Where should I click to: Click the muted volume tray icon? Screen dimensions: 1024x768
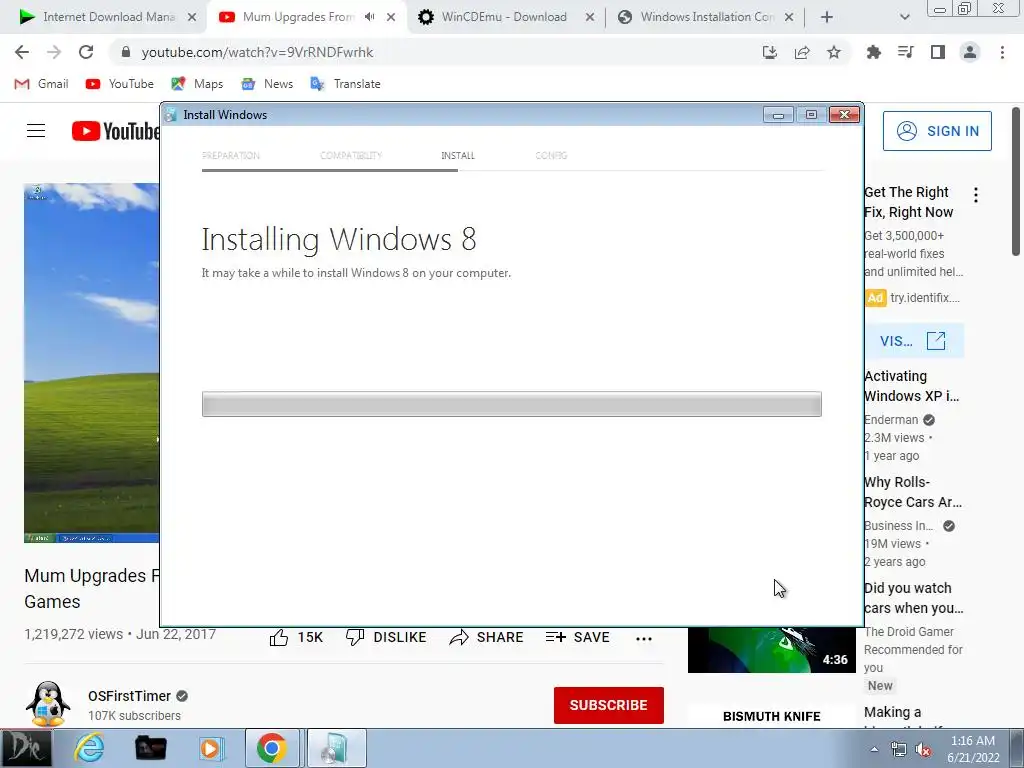pyautogui.click(x=923, y=749)
